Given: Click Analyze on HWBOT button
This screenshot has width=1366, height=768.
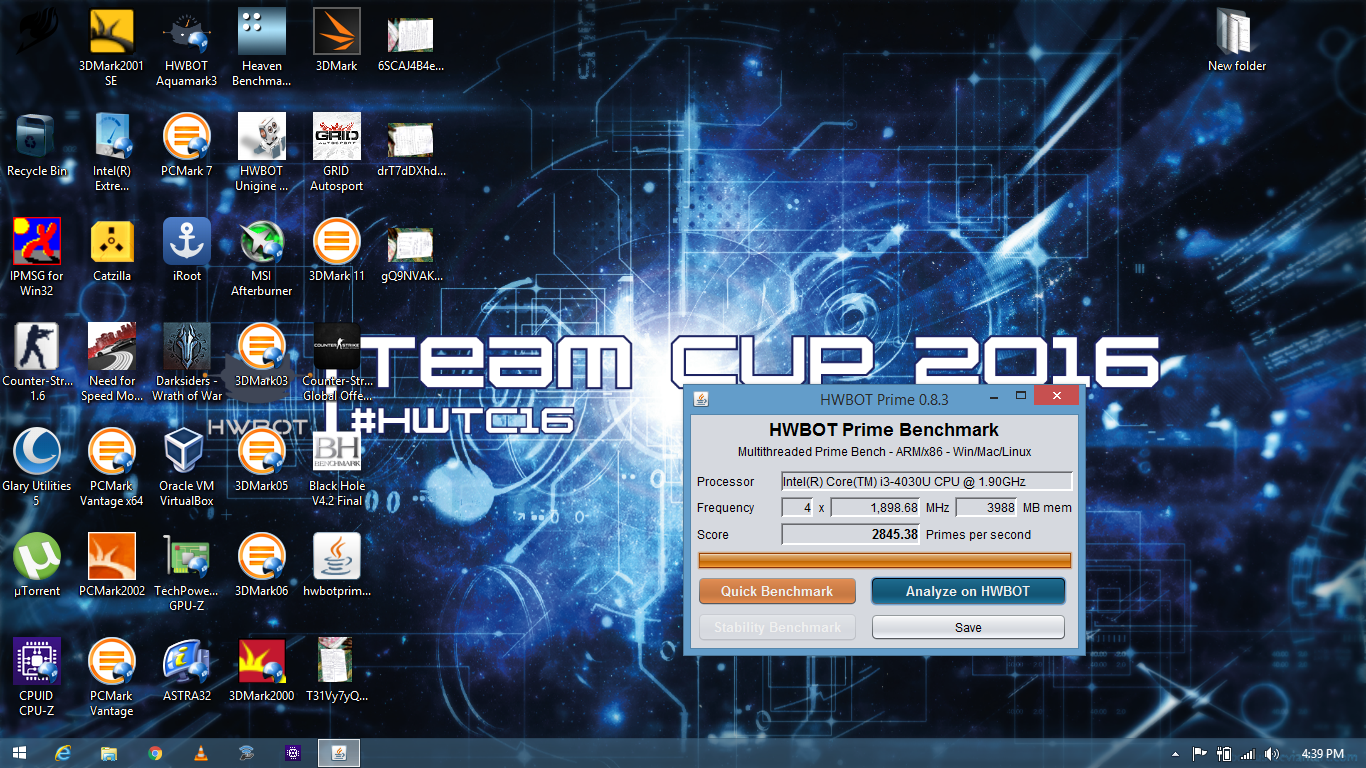Looking at the screenshot, I should 968,591.
